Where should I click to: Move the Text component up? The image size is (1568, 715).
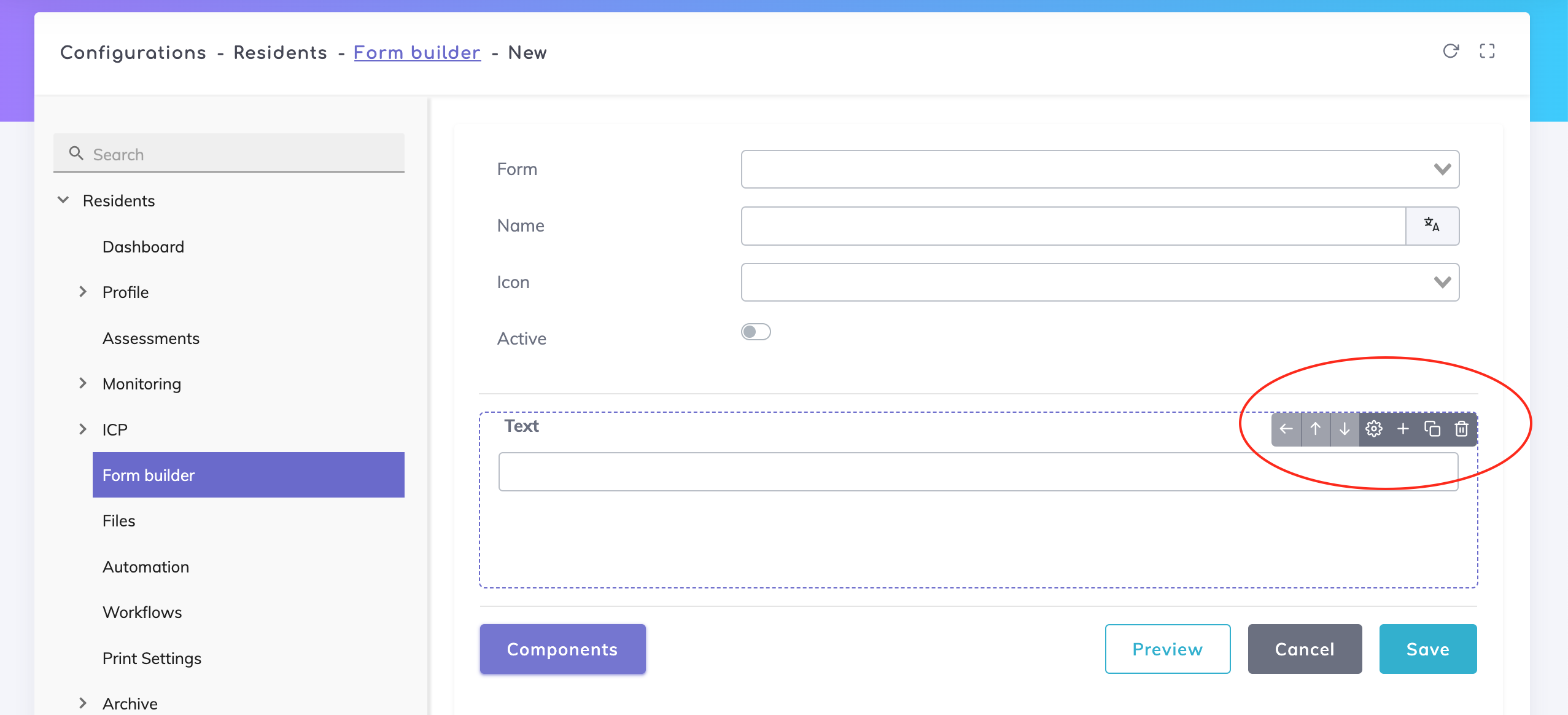(x=1315, y=429)
